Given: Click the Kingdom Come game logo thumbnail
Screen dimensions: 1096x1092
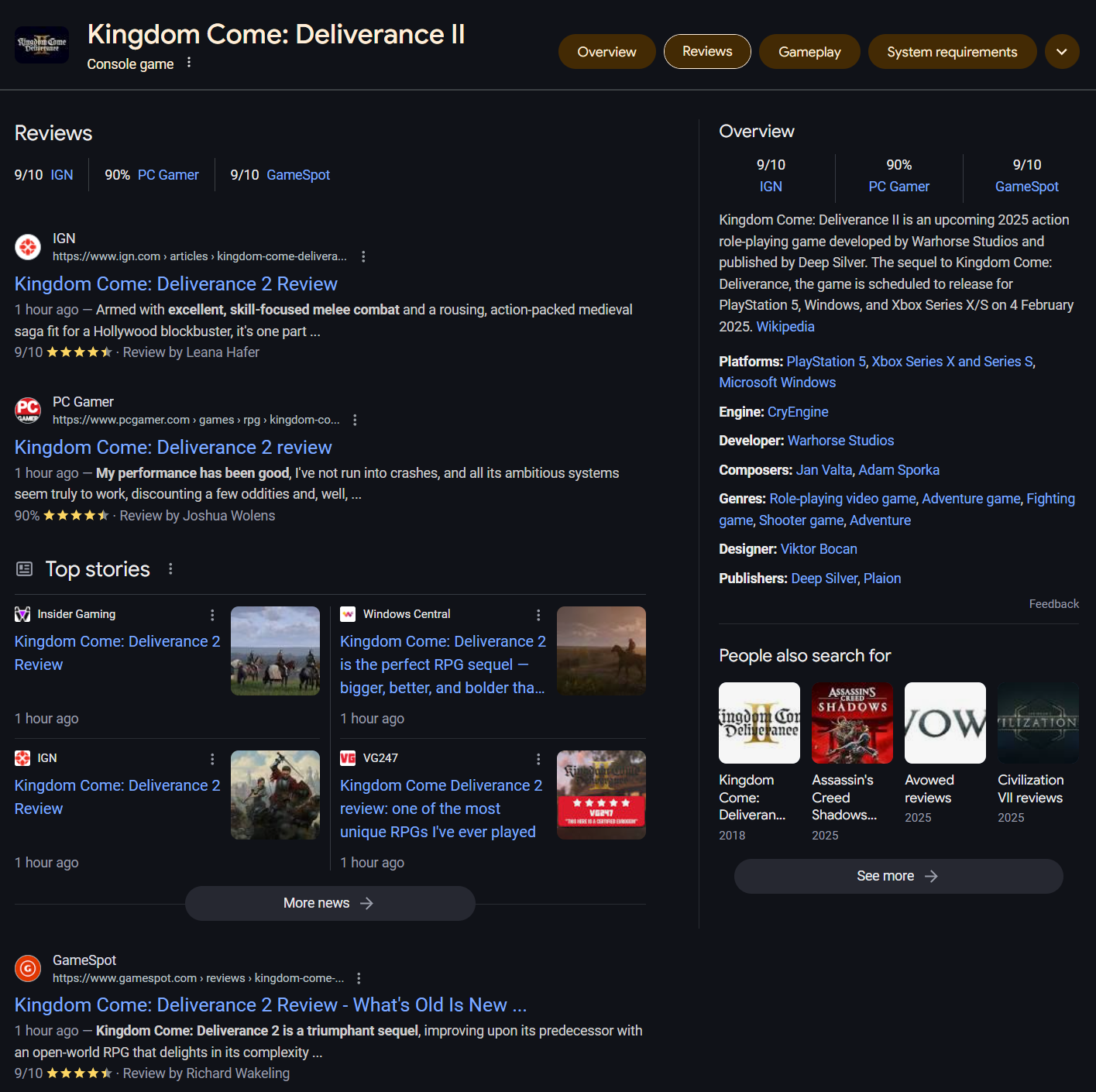Looking at the screenshot, I should coord(42,45).
